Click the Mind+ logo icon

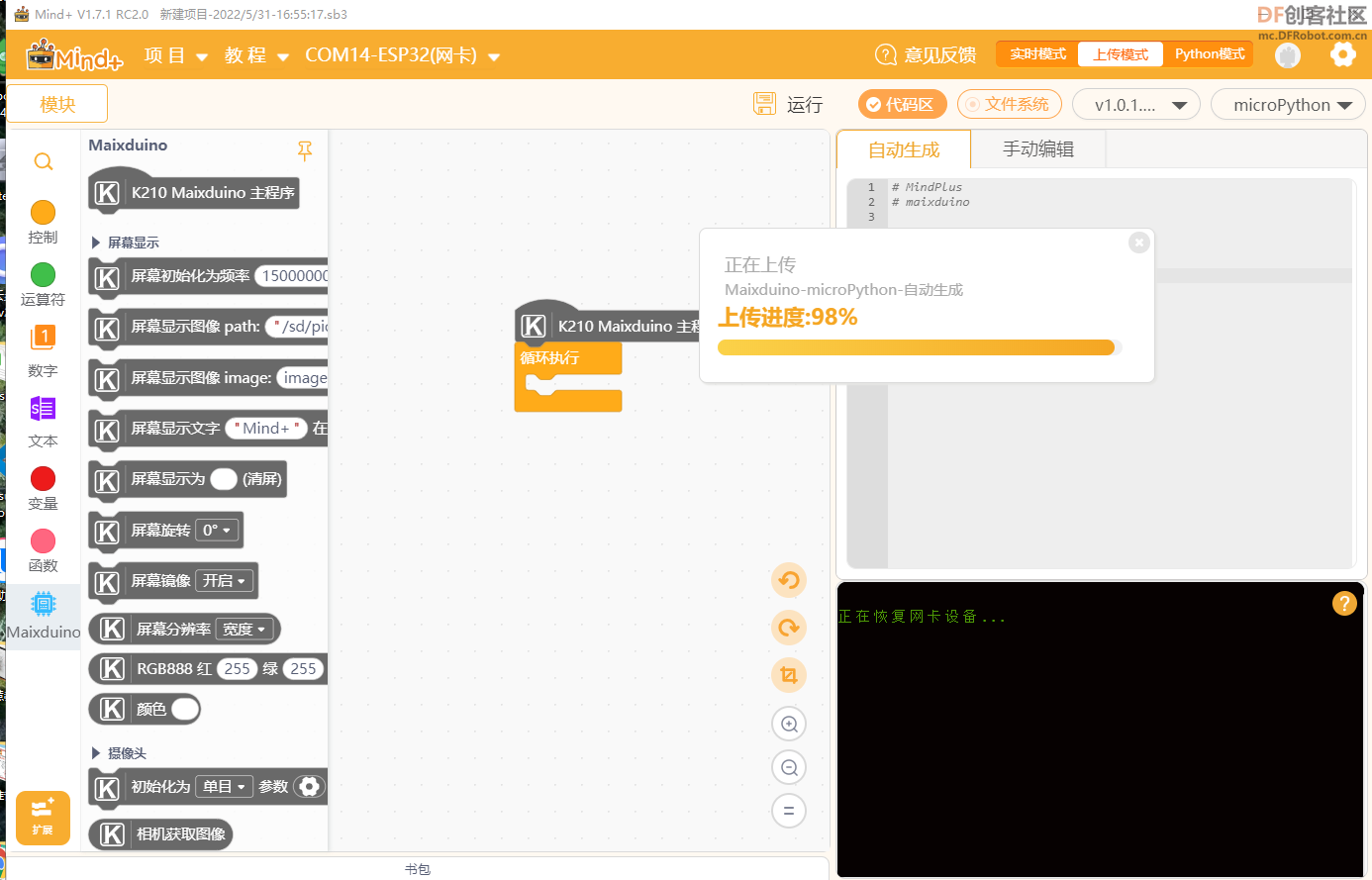click(74, 54)
